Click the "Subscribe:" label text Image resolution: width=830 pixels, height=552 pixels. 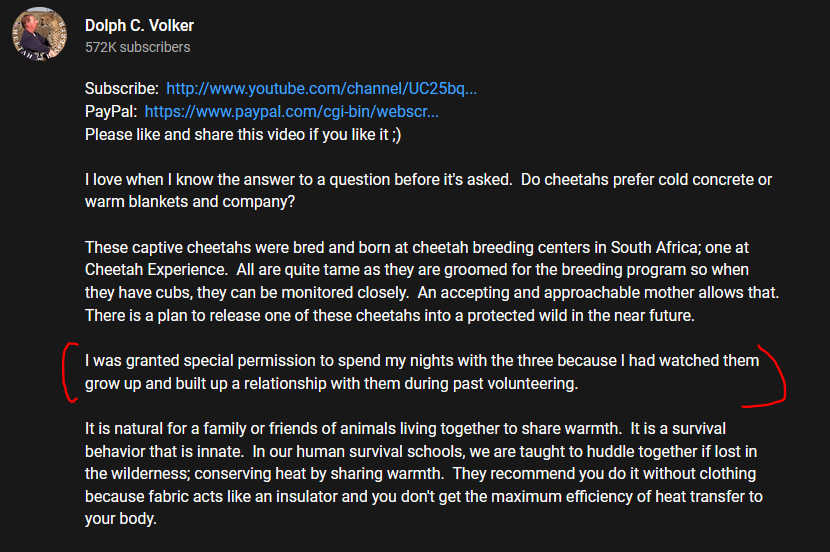121,88
